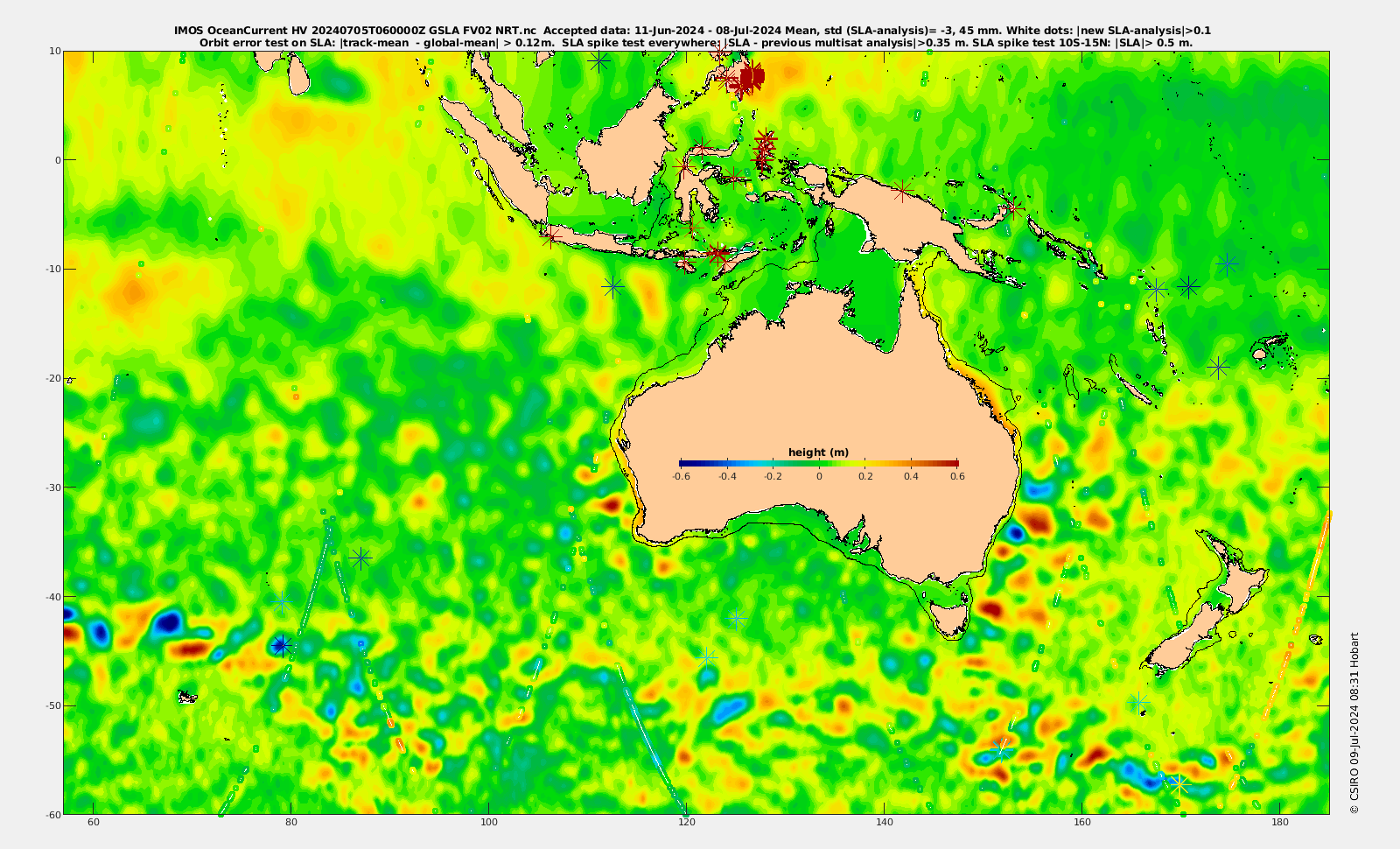The image size is (1400, 849).
Task: Click the longitude axis label '80'
Action: click(291, 822)
